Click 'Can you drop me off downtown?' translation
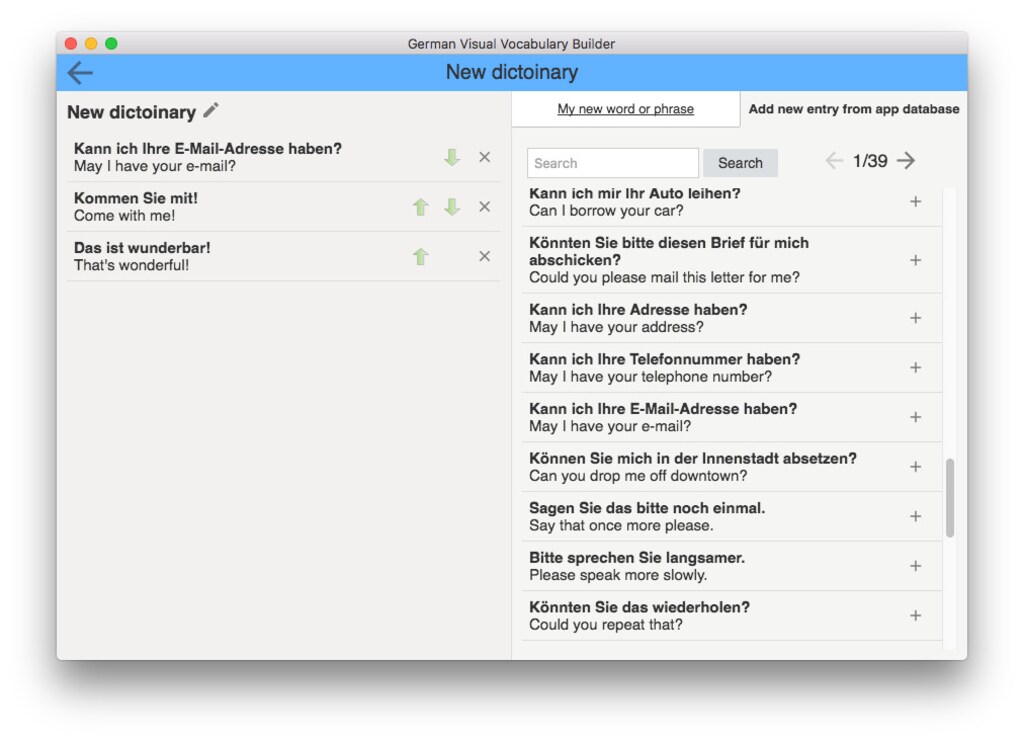Screen dimensions: 1024x741 coord(638,476)
